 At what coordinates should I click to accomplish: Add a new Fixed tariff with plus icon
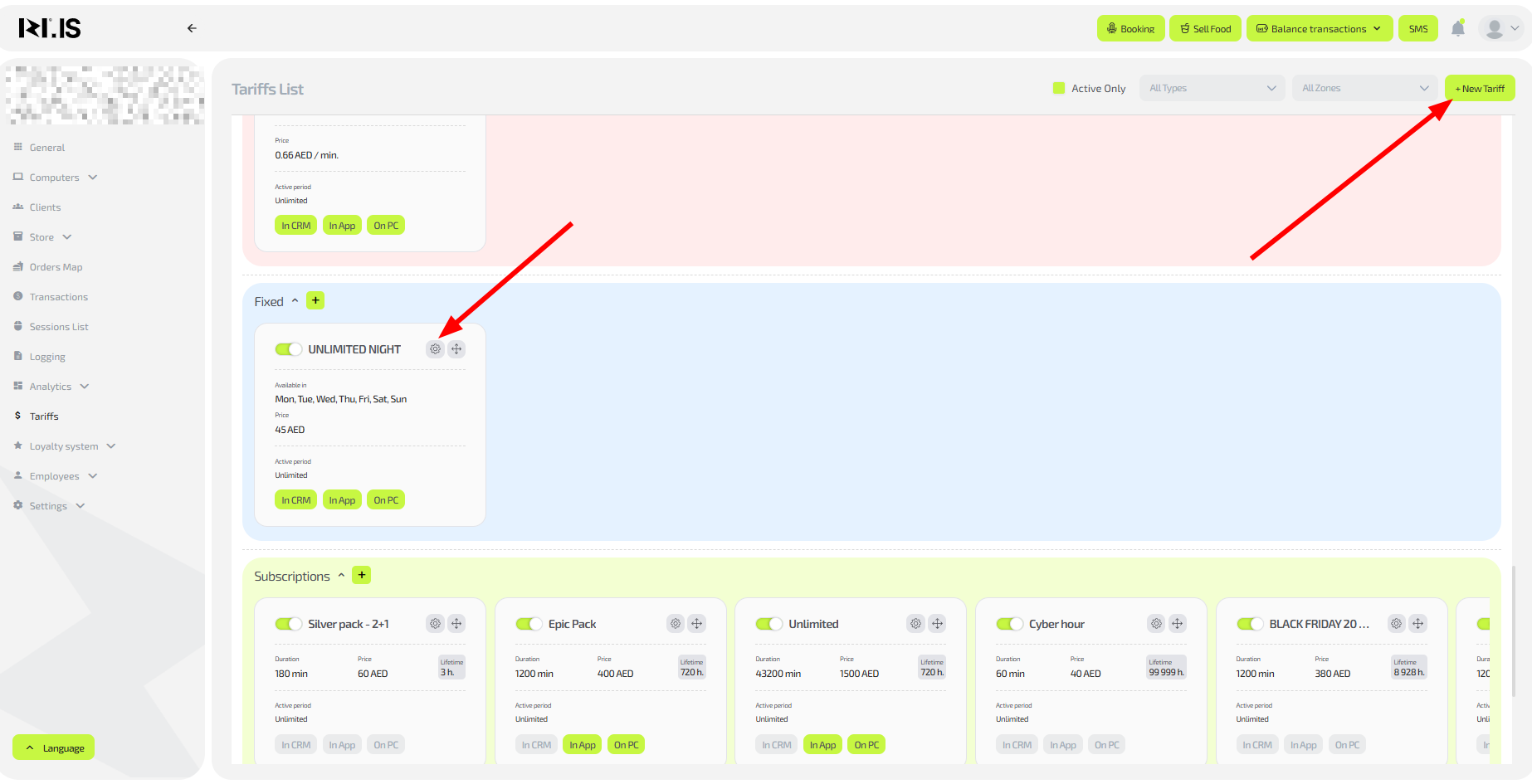315,300
